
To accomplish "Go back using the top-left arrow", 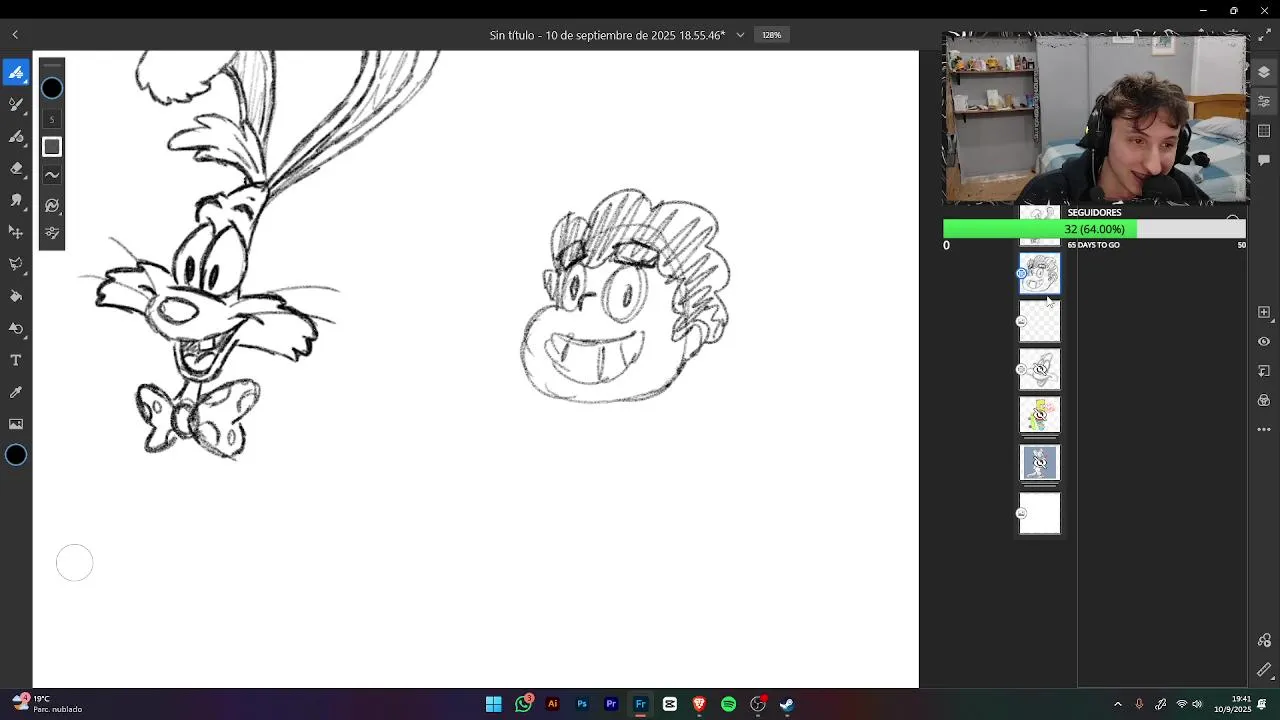I will [15, 35].
